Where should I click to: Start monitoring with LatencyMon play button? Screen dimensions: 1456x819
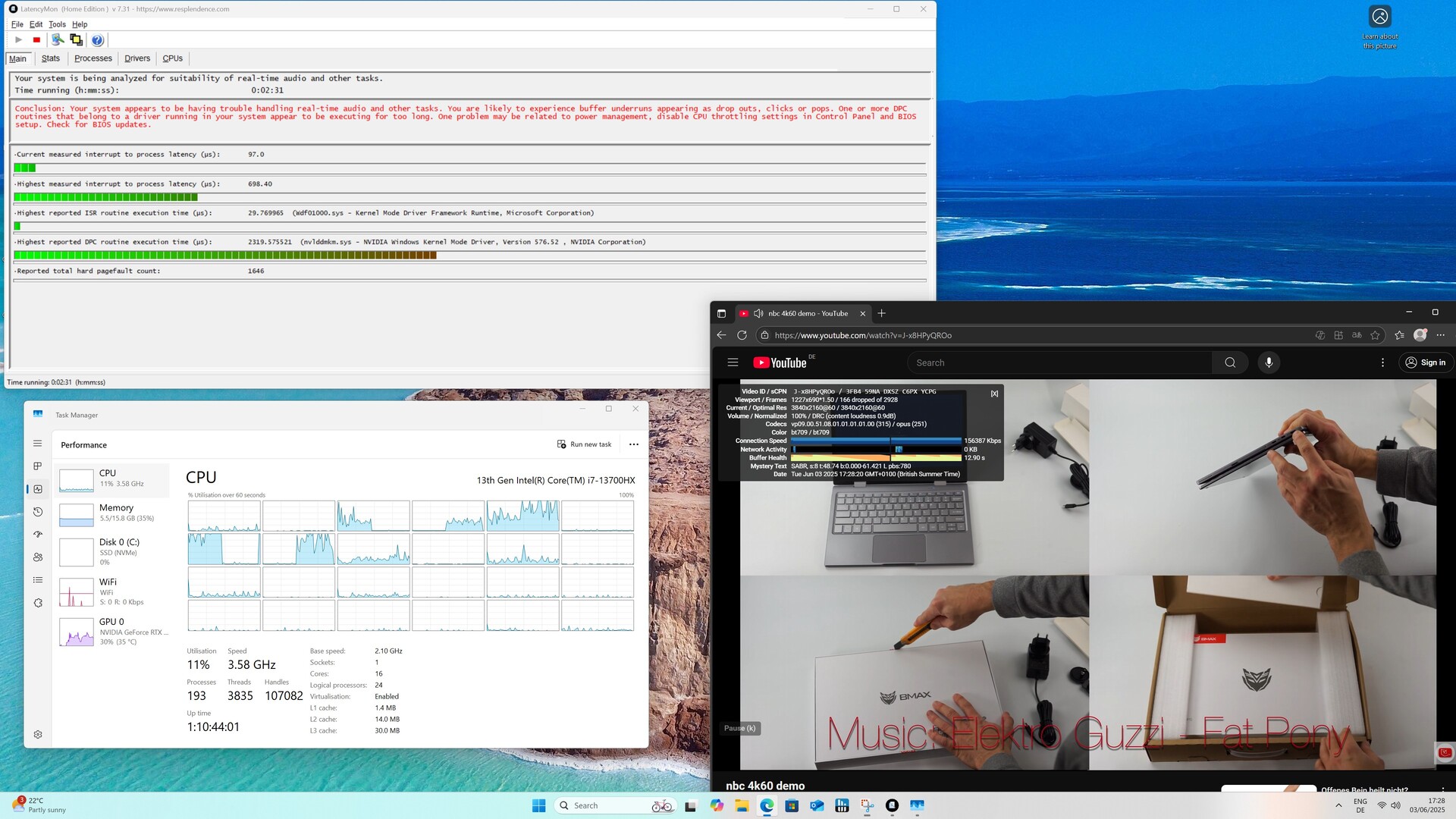(18, 39)
